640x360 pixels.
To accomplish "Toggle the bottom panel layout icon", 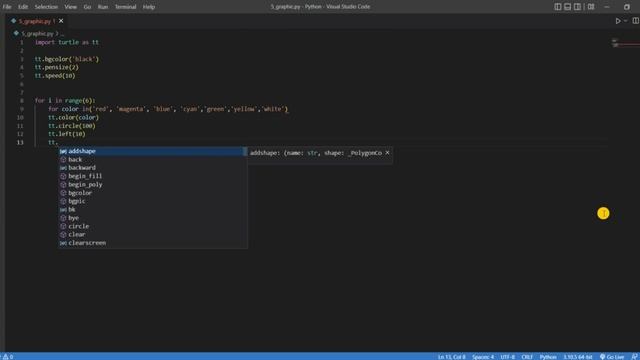I will [x=567, y=7].
